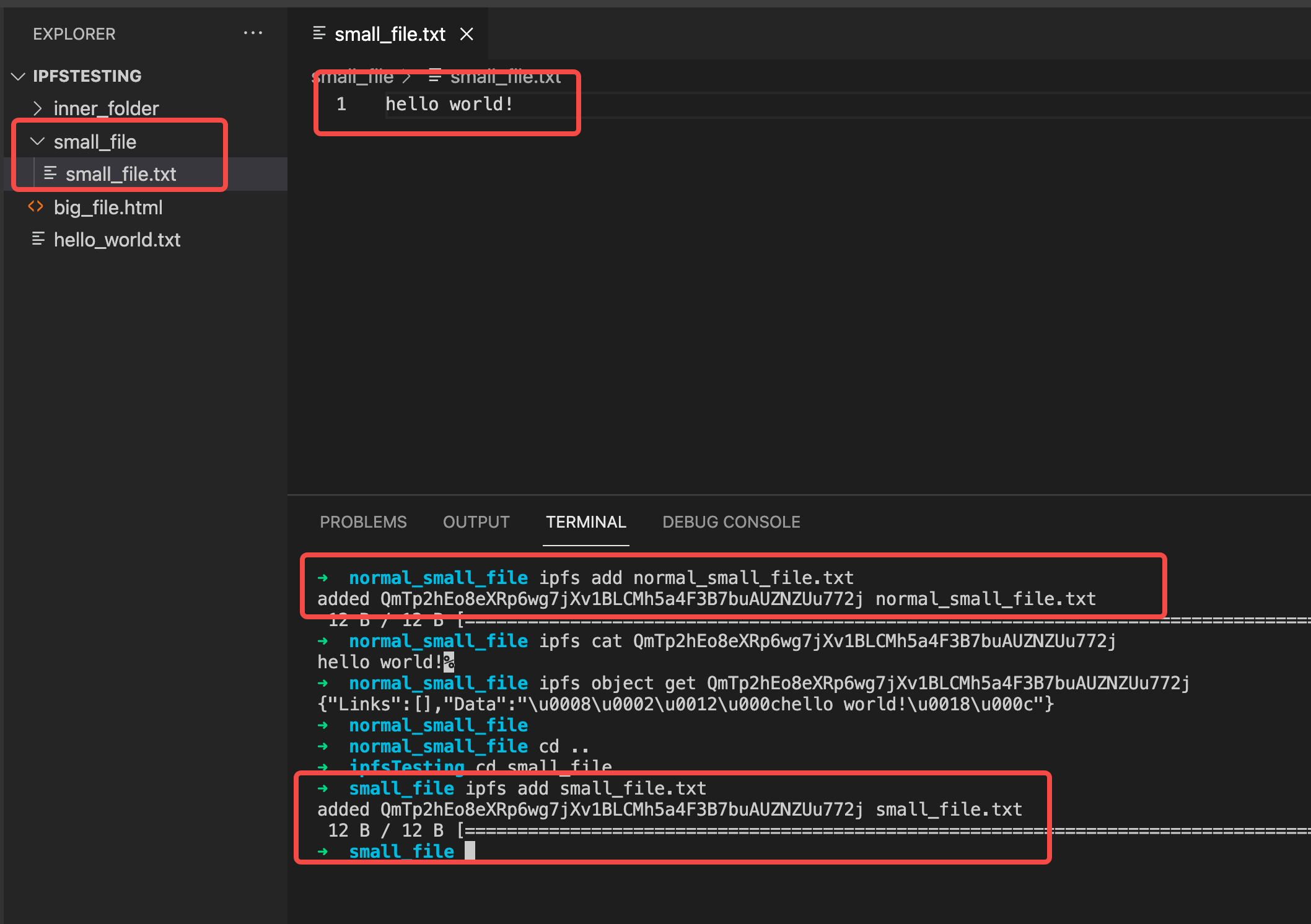Open big_file.html from the Explorer
Screen dimensions: 1311x924
pos(108,207)
